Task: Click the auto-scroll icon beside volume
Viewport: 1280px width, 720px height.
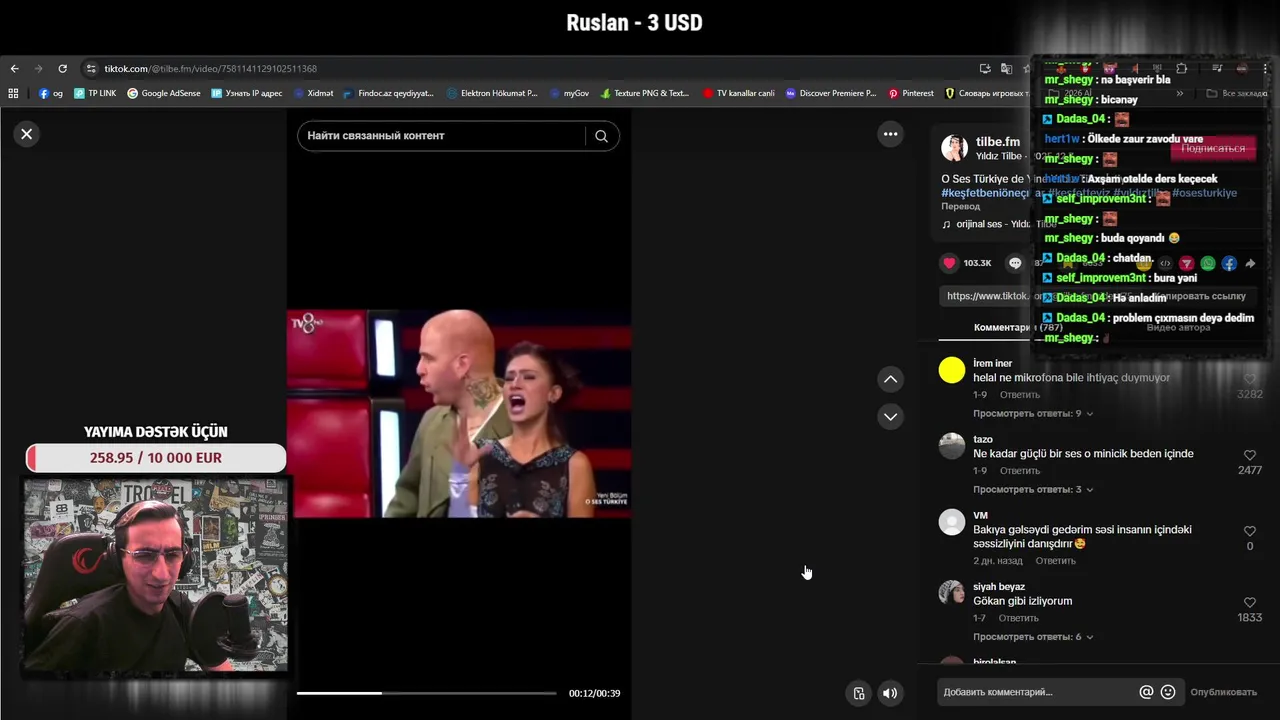Action: pyautogui.click(x=859, y=693)
